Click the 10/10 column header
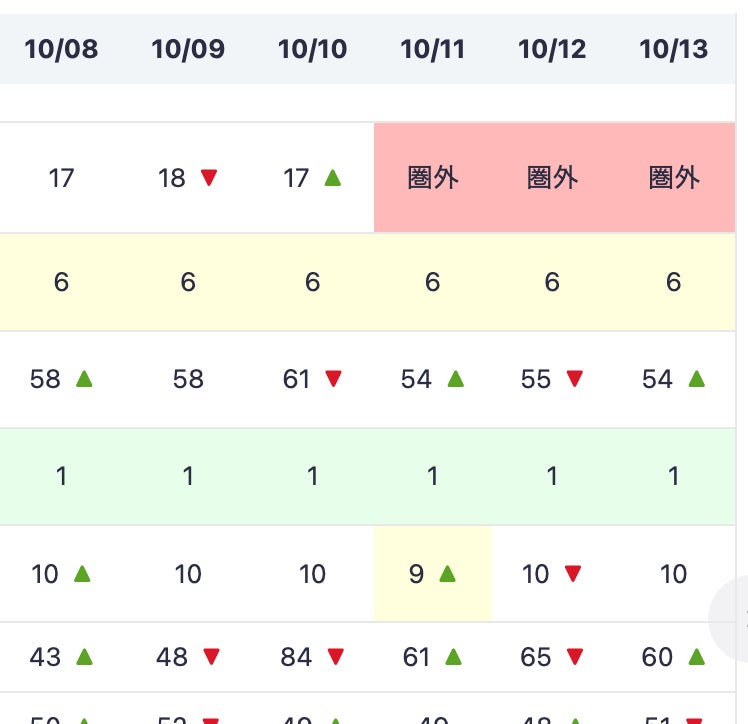 [x=312, y=49]
